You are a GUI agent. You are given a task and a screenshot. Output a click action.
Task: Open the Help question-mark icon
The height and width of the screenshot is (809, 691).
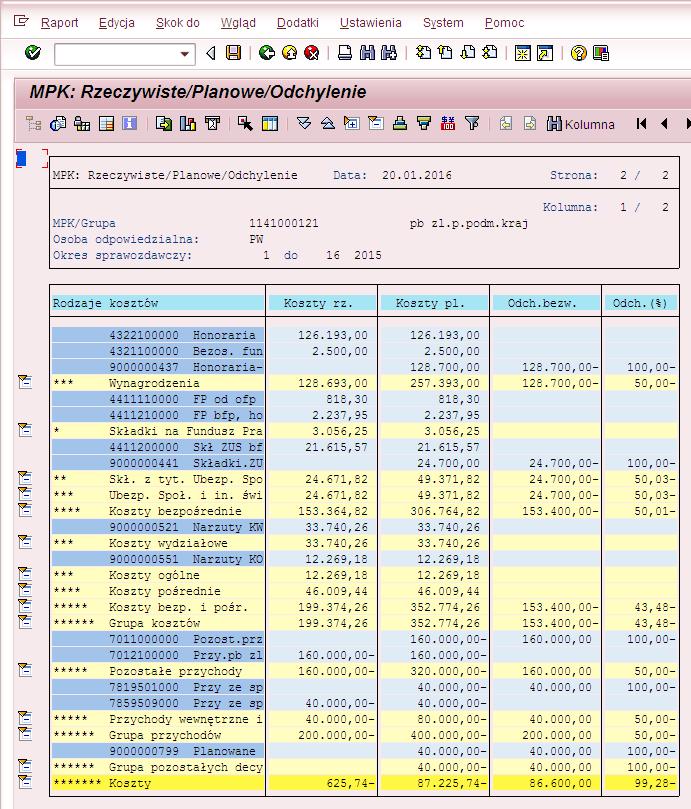[x=578, y=53]
